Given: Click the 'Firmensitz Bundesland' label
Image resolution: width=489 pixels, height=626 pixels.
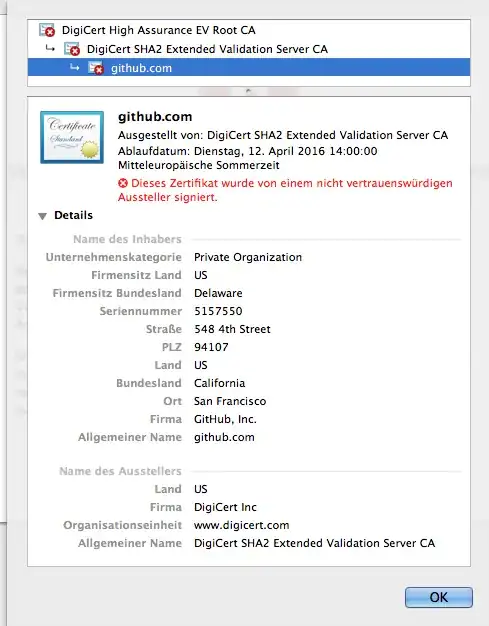Looking at the screenshot, I should click(117, 293).
